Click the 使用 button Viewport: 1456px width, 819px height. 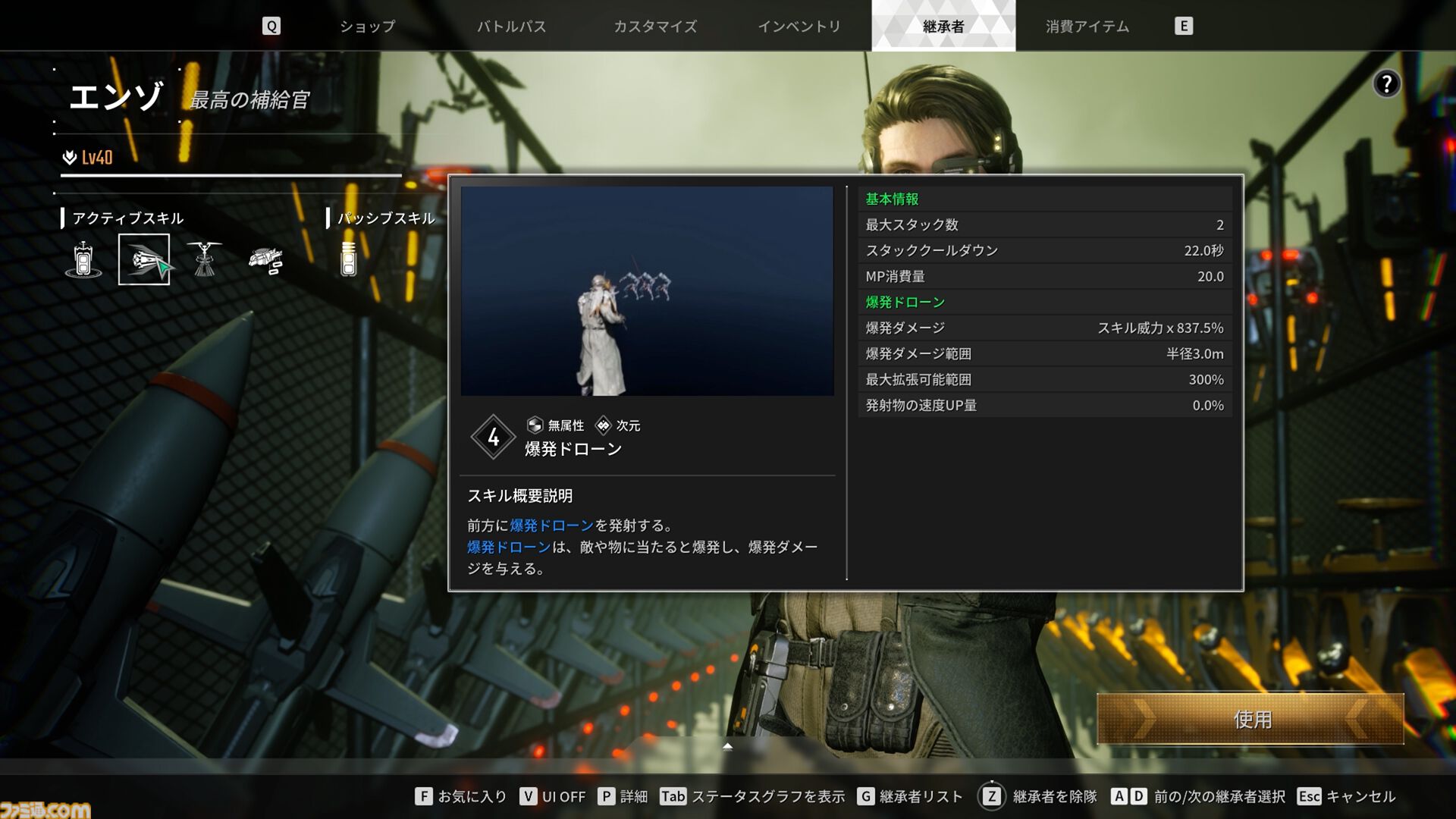[x=1250, y=719]
